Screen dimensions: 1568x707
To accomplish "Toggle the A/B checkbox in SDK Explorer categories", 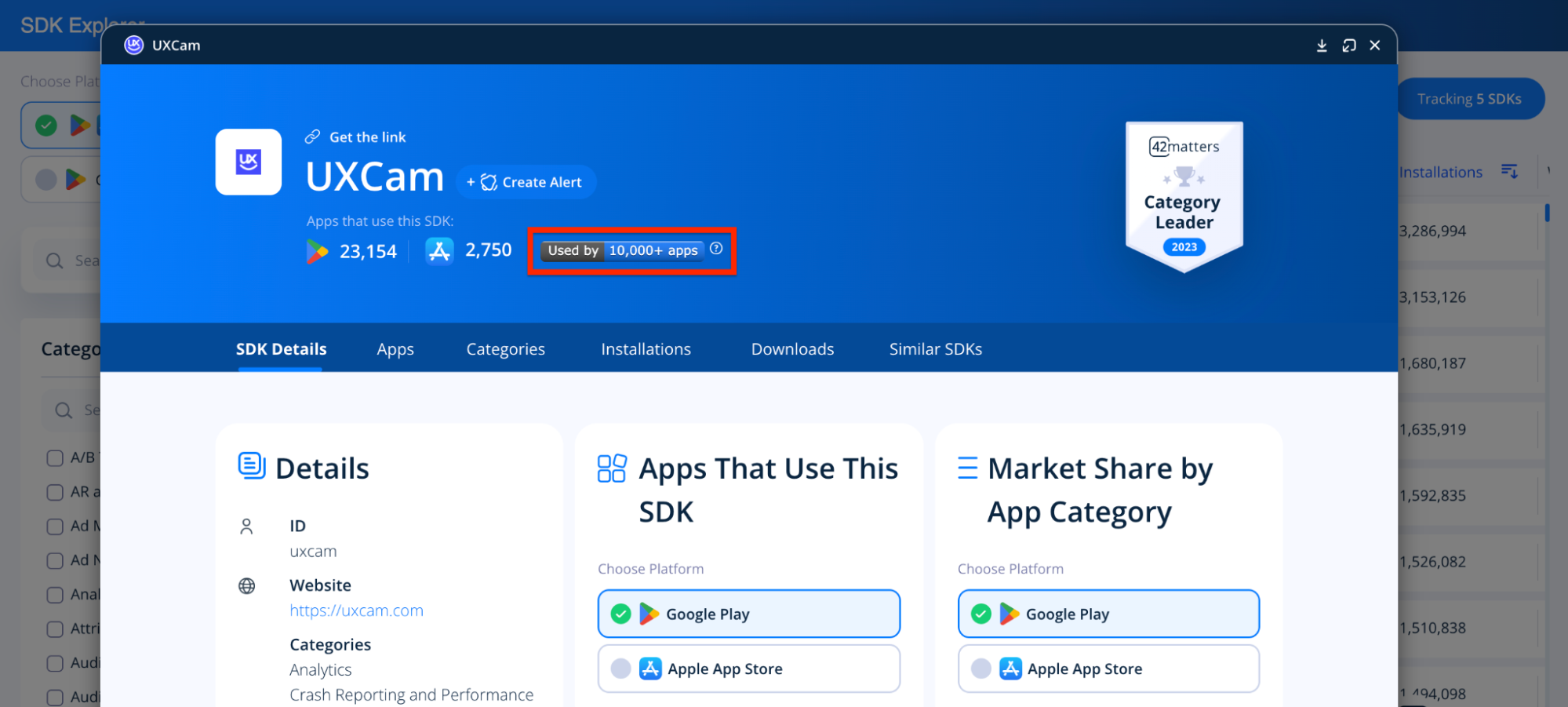I will click(55, 458).
